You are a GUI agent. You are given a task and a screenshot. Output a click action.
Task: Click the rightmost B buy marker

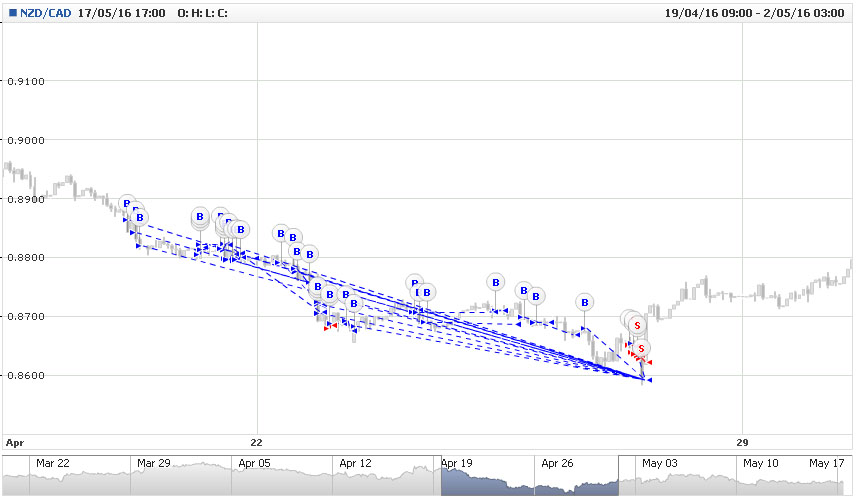(584, 302)
